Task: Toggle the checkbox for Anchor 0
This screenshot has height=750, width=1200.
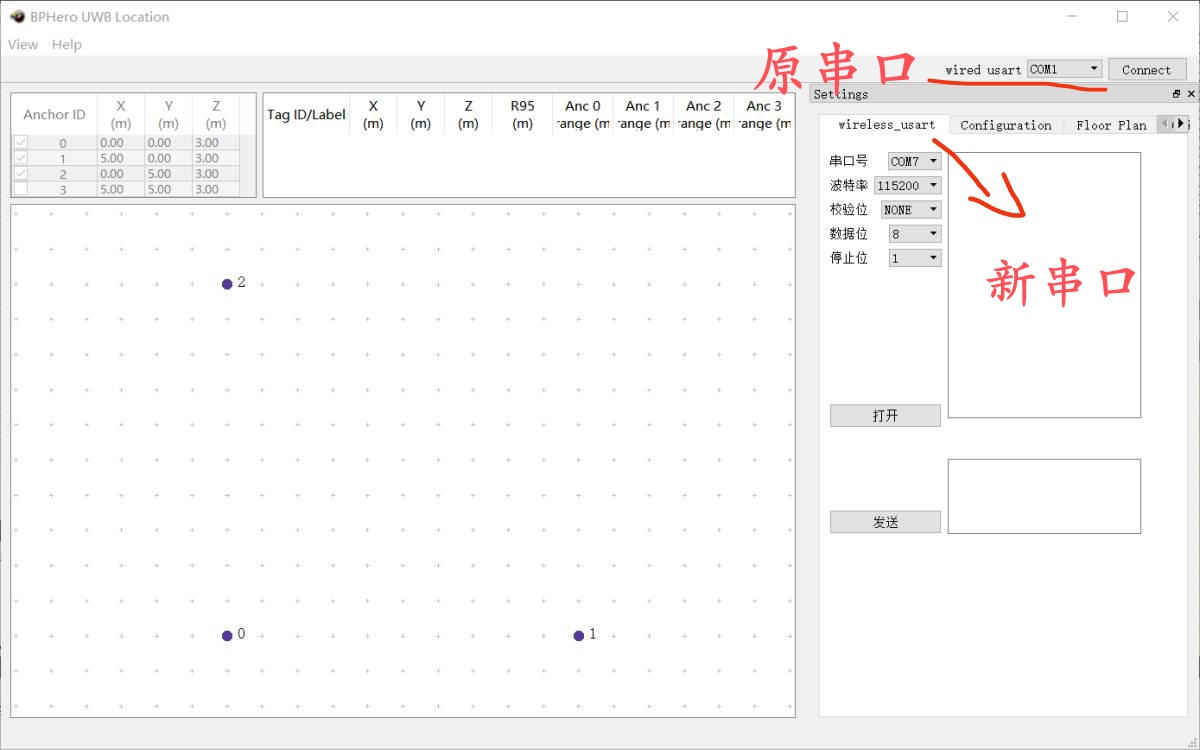Action: pyautogui.click(x=21, y=143)
